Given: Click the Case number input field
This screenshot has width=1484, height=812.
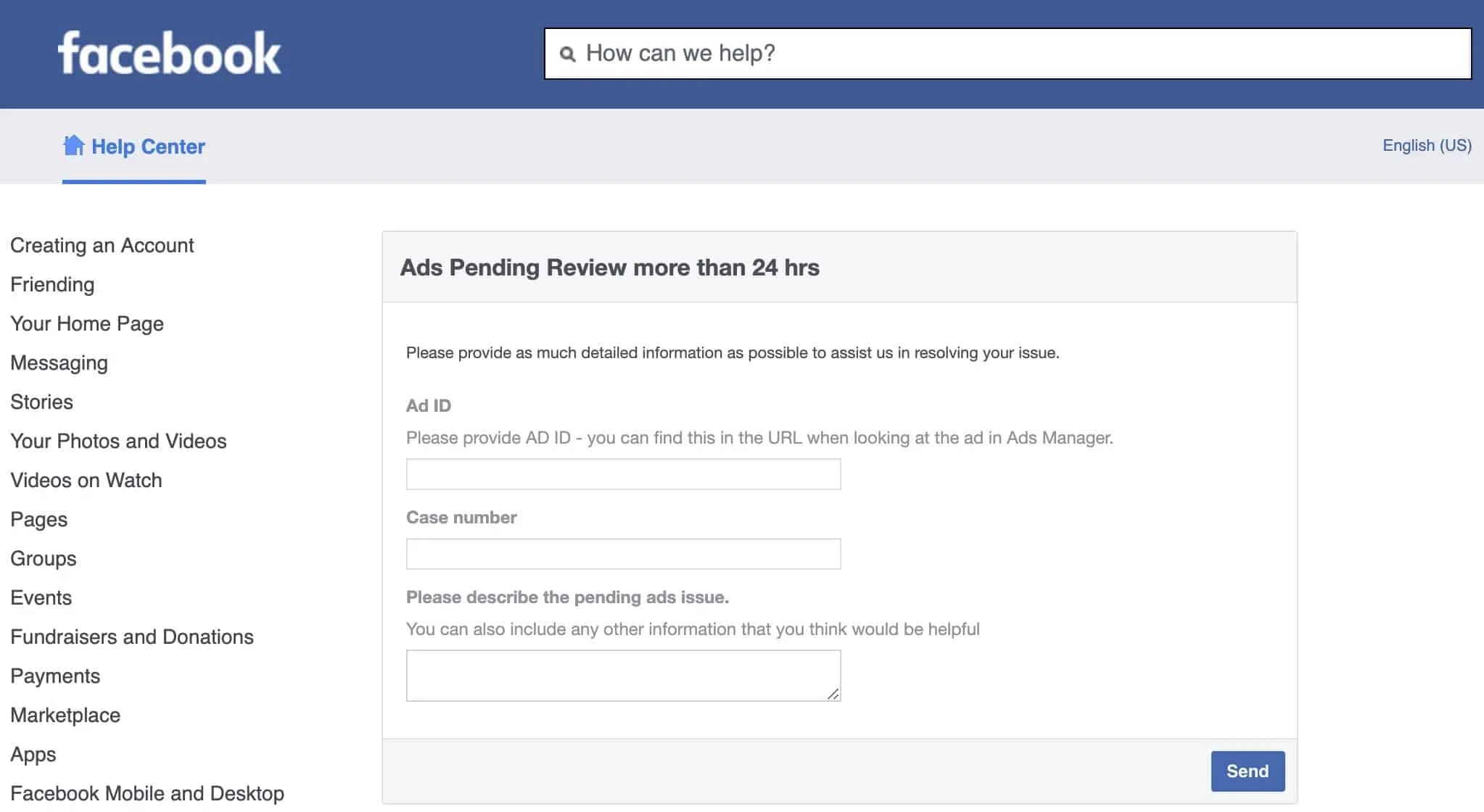Looking at the screenshot, I should pos(623,553).
